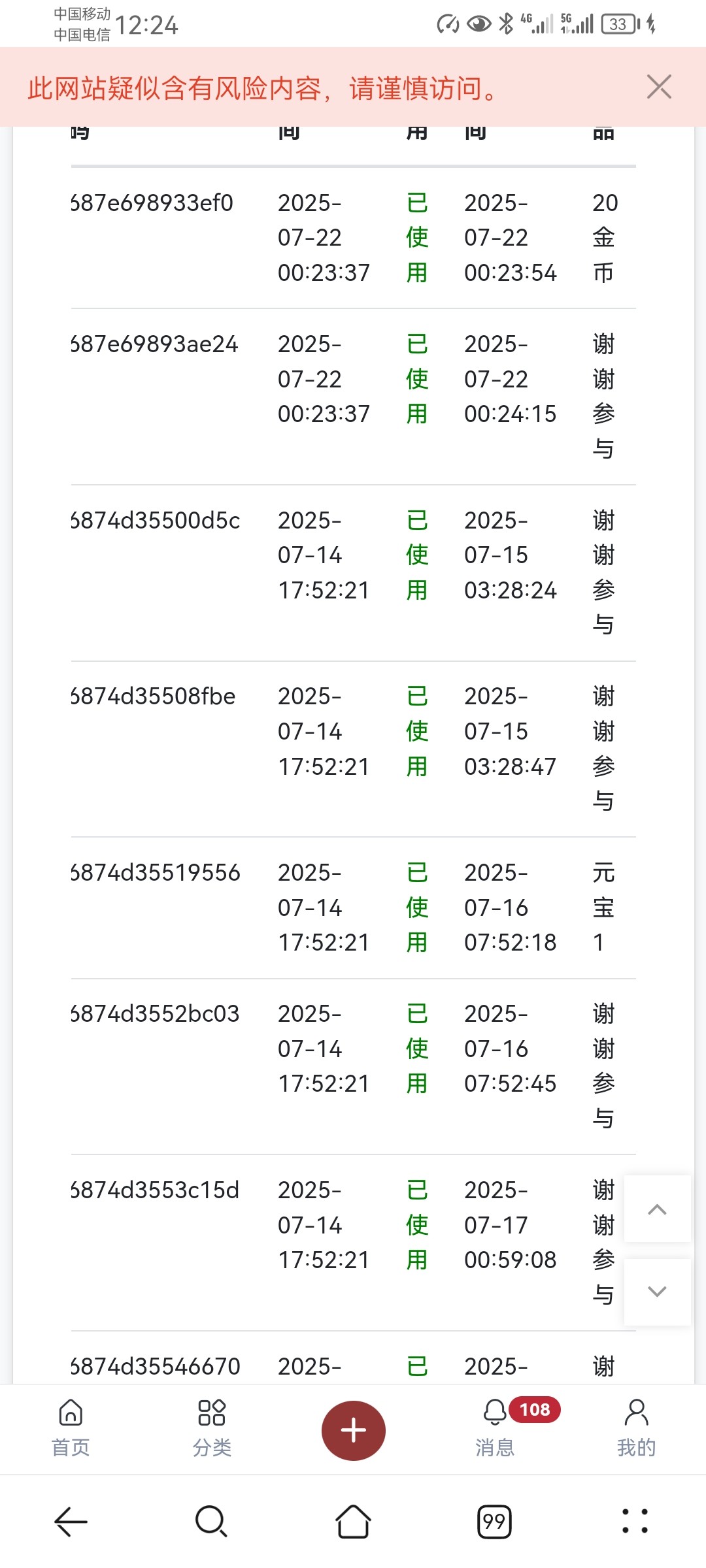This screenshot has height=1568, width=706.
Task: Tap the 20金币 prize cell
Action: tap(604, 238)
